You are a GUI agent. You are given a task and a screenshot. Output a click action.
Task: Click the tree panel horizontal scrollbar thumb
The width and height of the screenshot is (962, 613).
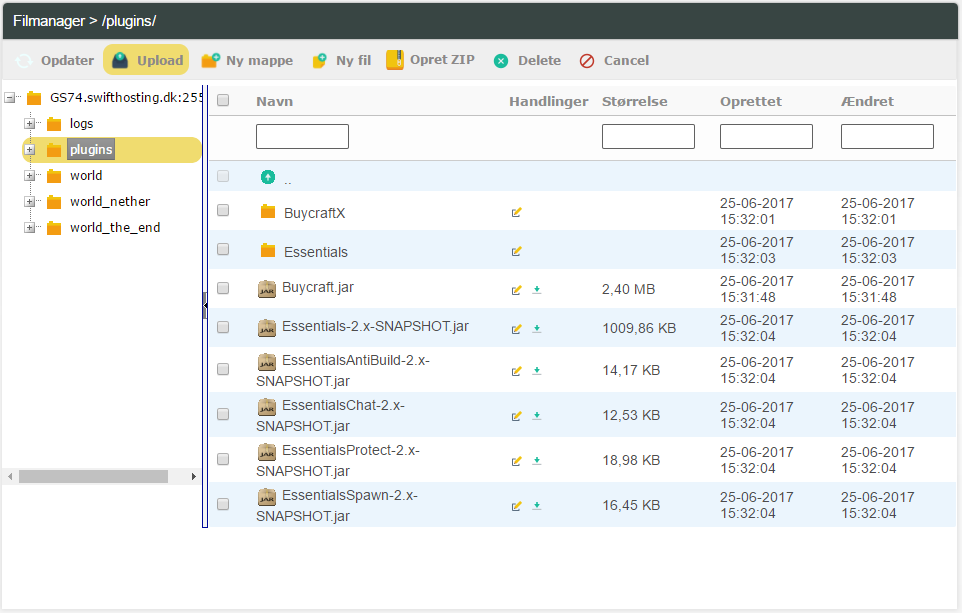click(x=93, y=477)
